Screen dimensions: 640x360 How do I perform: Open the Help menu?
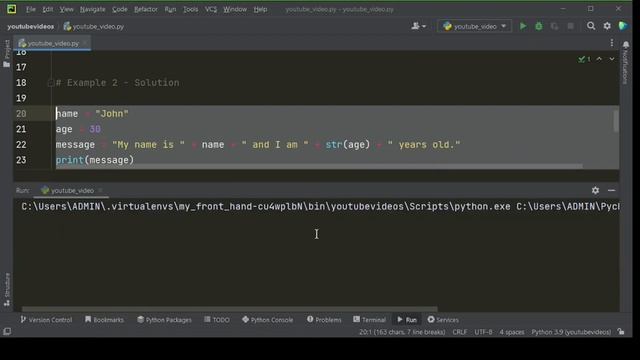pyautogui.click(x=260, y=9)
